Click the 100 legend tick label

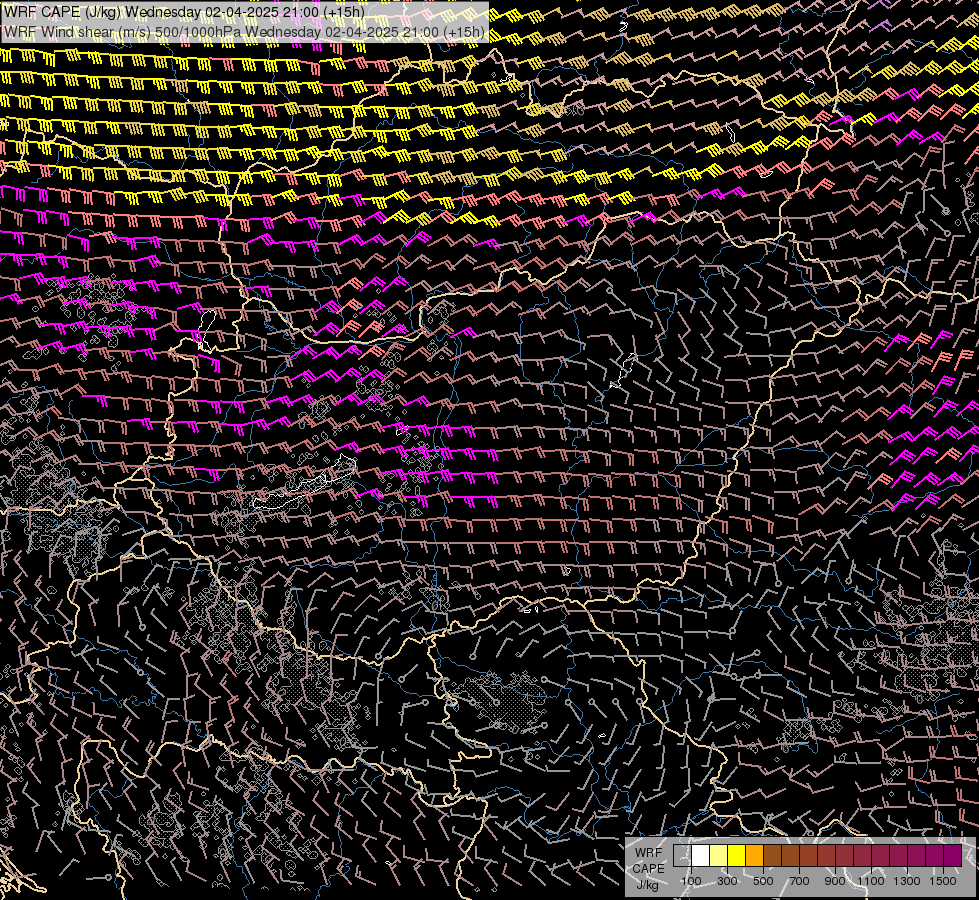(x=691, y=881)
